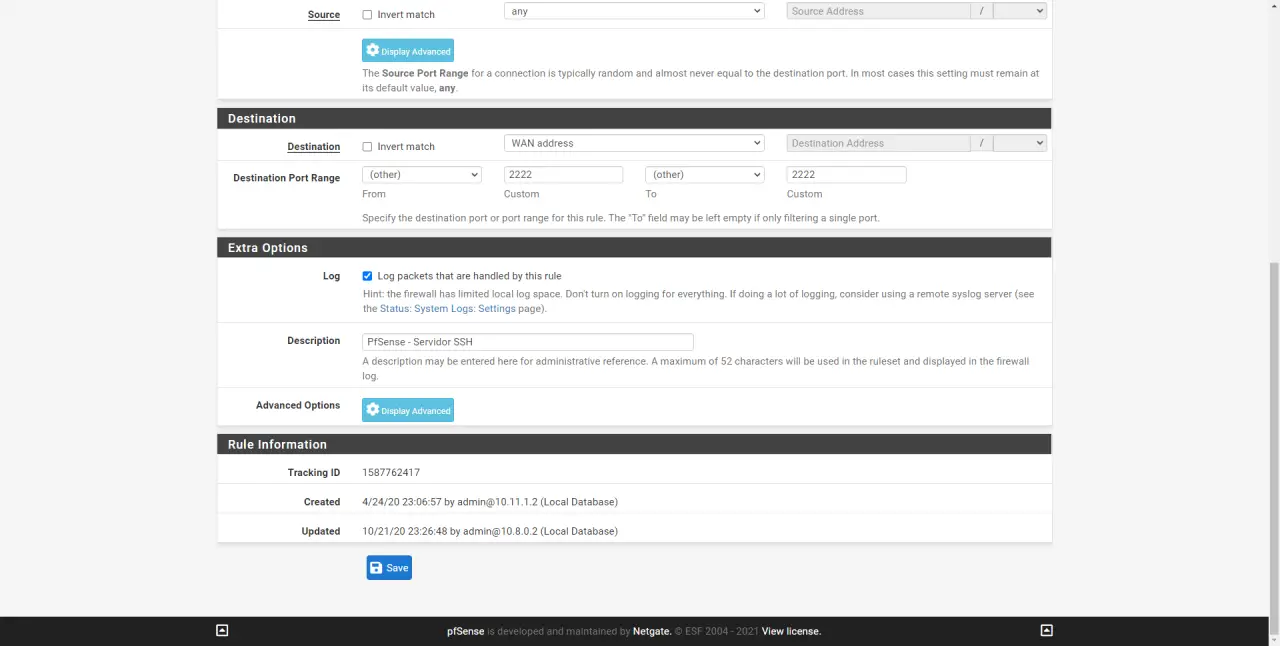Screen dimensions: 1280x646
Task: Click the footer left collapse arrow icon
Action: pyautogui.click(x=222, y=631)
